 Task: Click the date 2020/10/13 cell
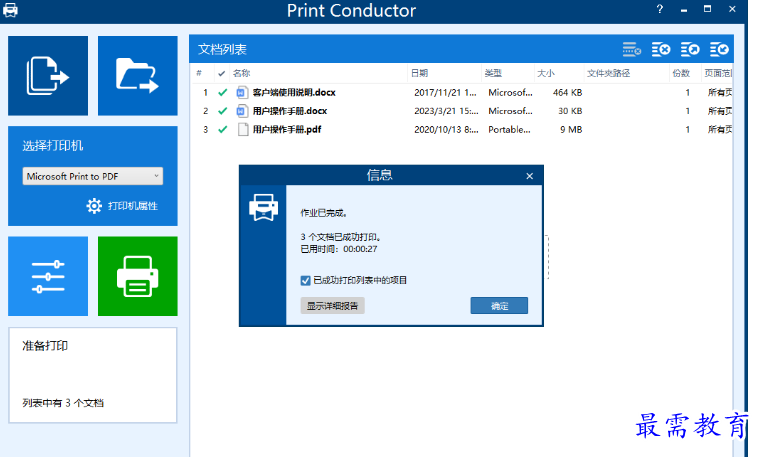click(446, 129)
